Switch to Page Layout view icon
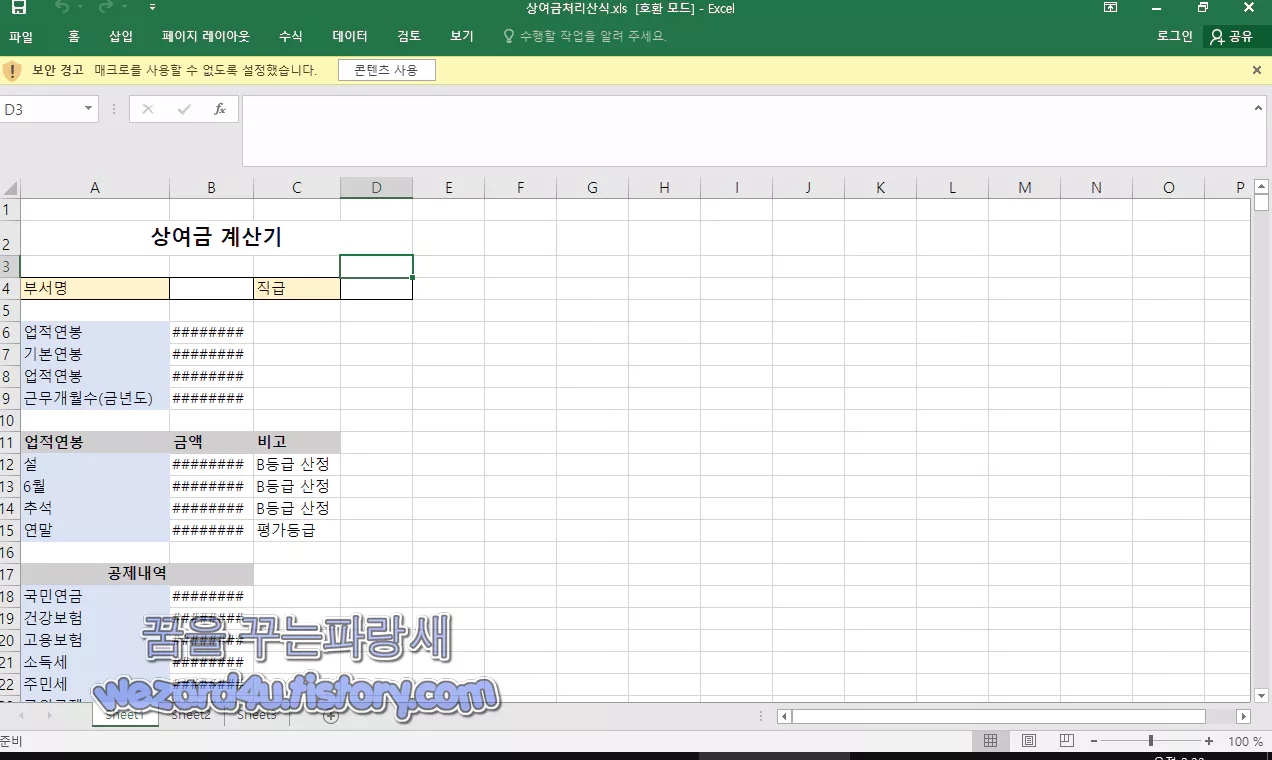This screenshot has height=760, width=1272. click(1028, 741)
